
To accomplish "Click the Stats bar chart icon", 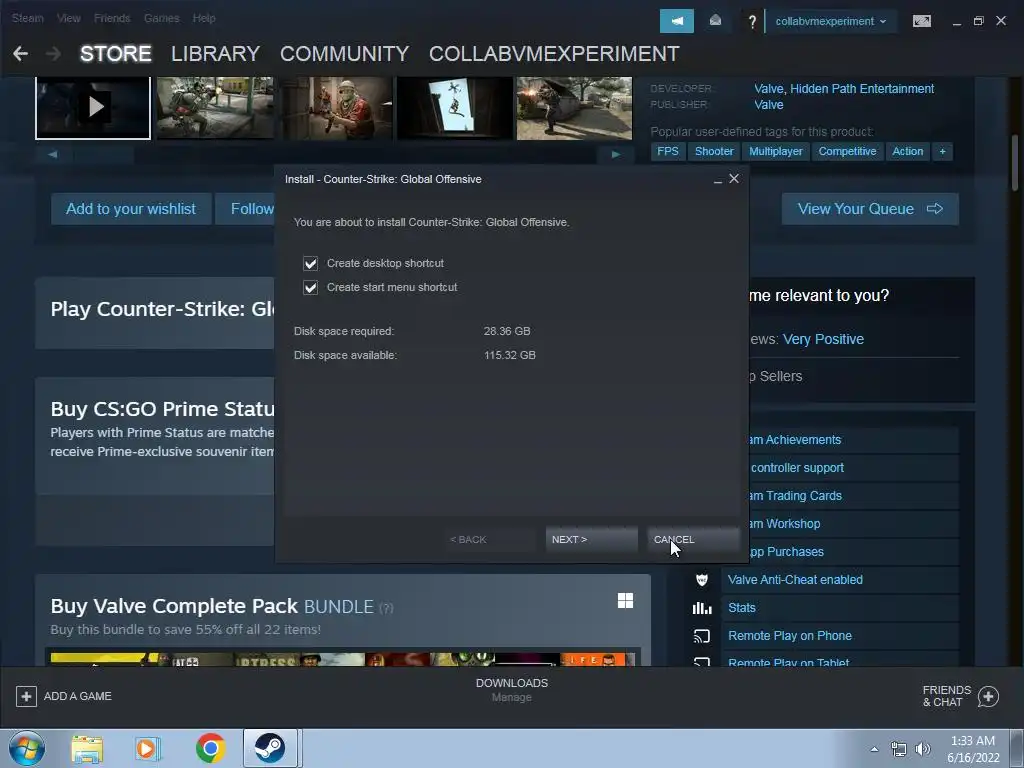I will 702,608.
